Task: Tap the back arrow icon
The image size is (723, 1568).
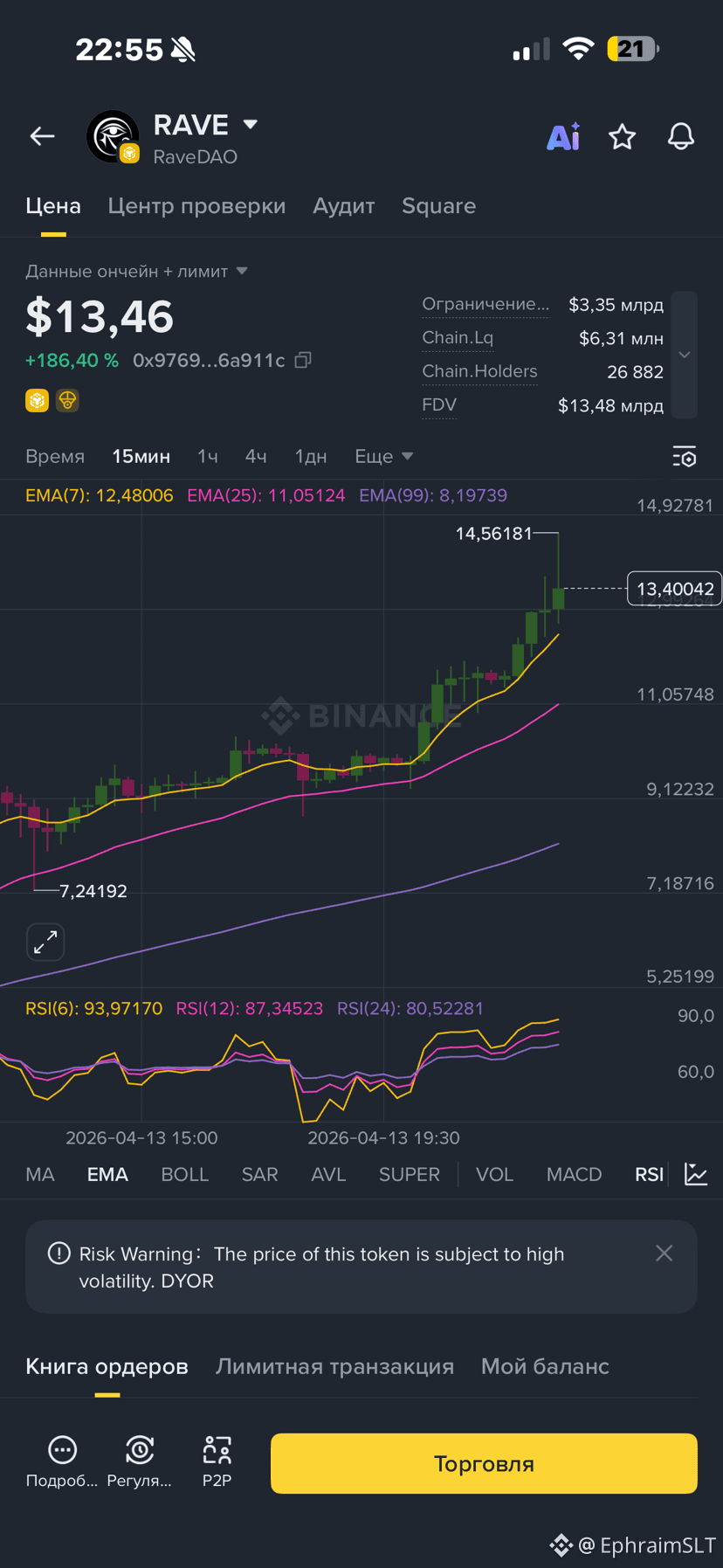Action: tap(42, 136)
